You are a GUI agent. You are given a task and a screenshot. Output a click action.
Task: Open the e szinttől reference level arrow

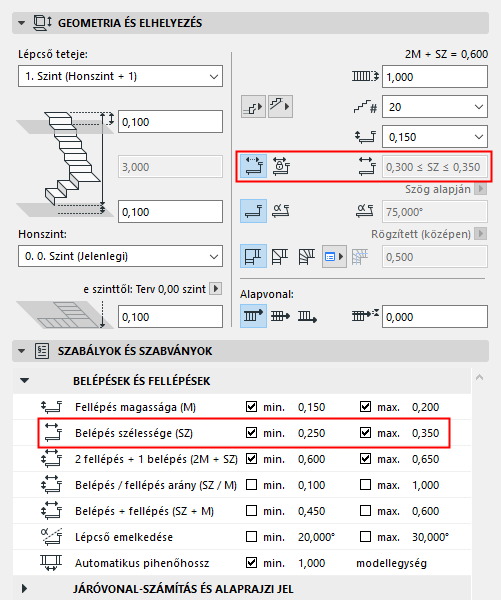tap(216, 289)
